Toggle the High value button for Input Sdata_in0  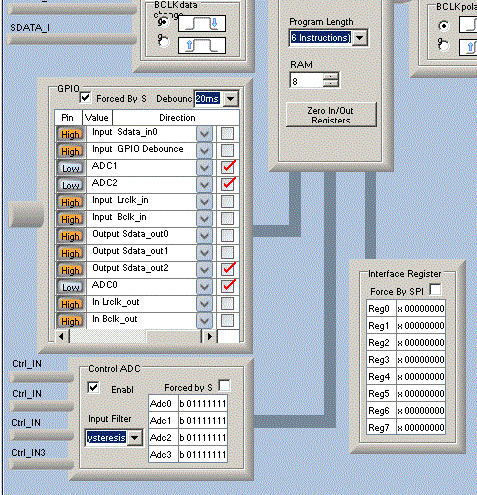click(70, 134)
